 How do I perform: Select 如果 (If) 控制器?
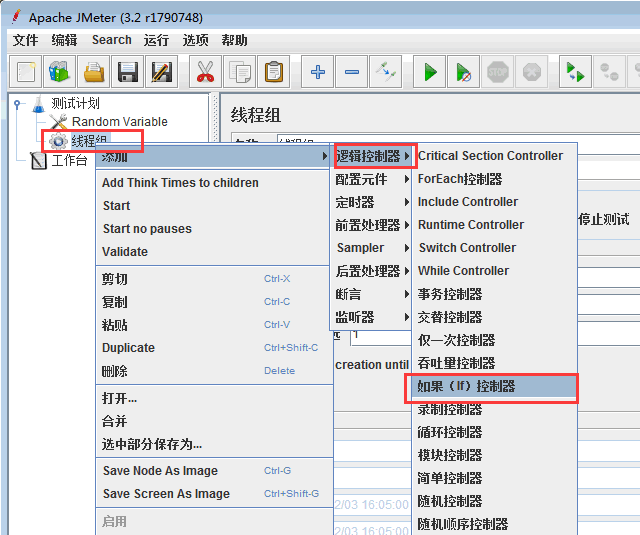click(494, 386)
